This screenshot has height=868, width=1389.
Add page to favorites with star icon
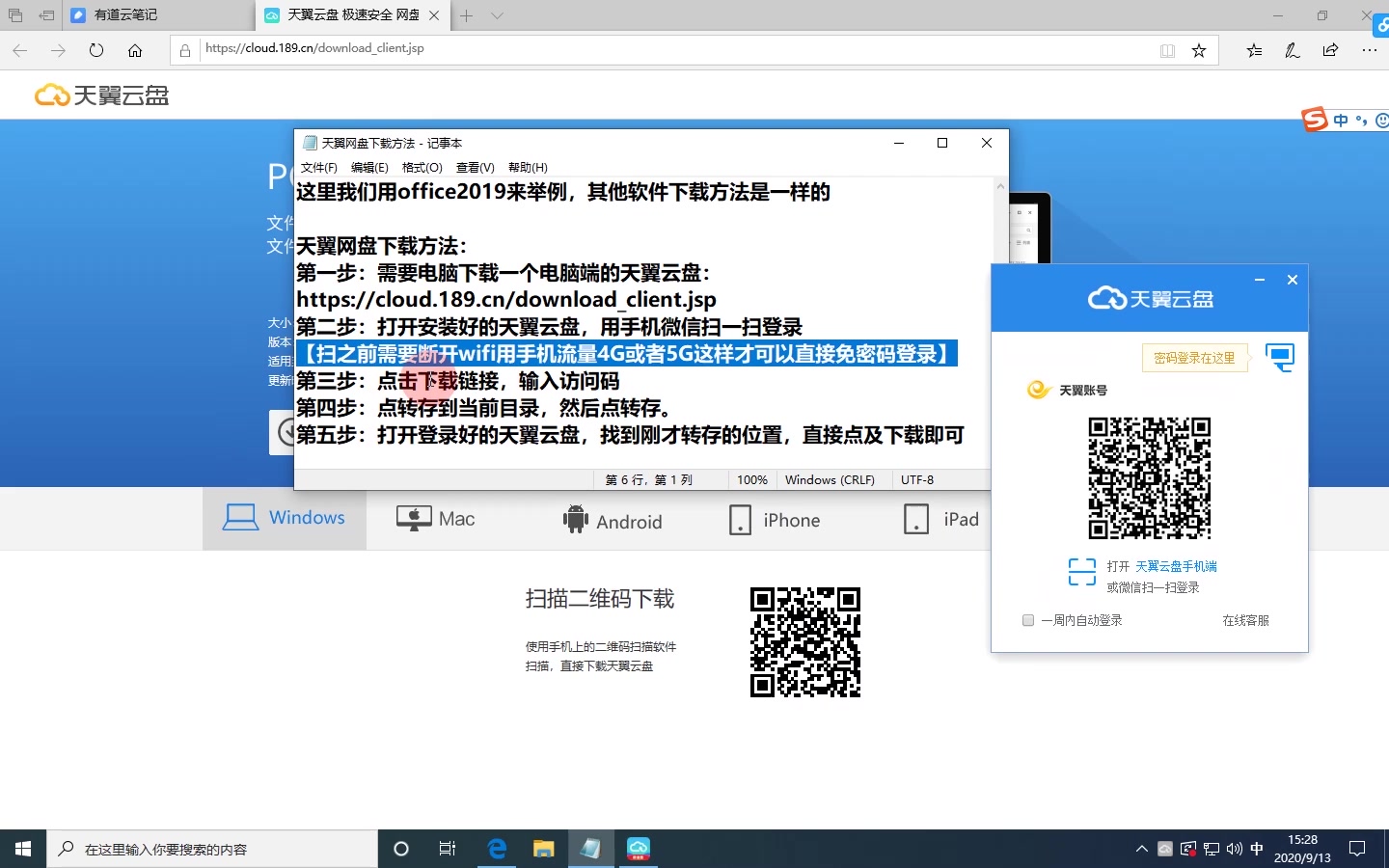click(1199, 50)
